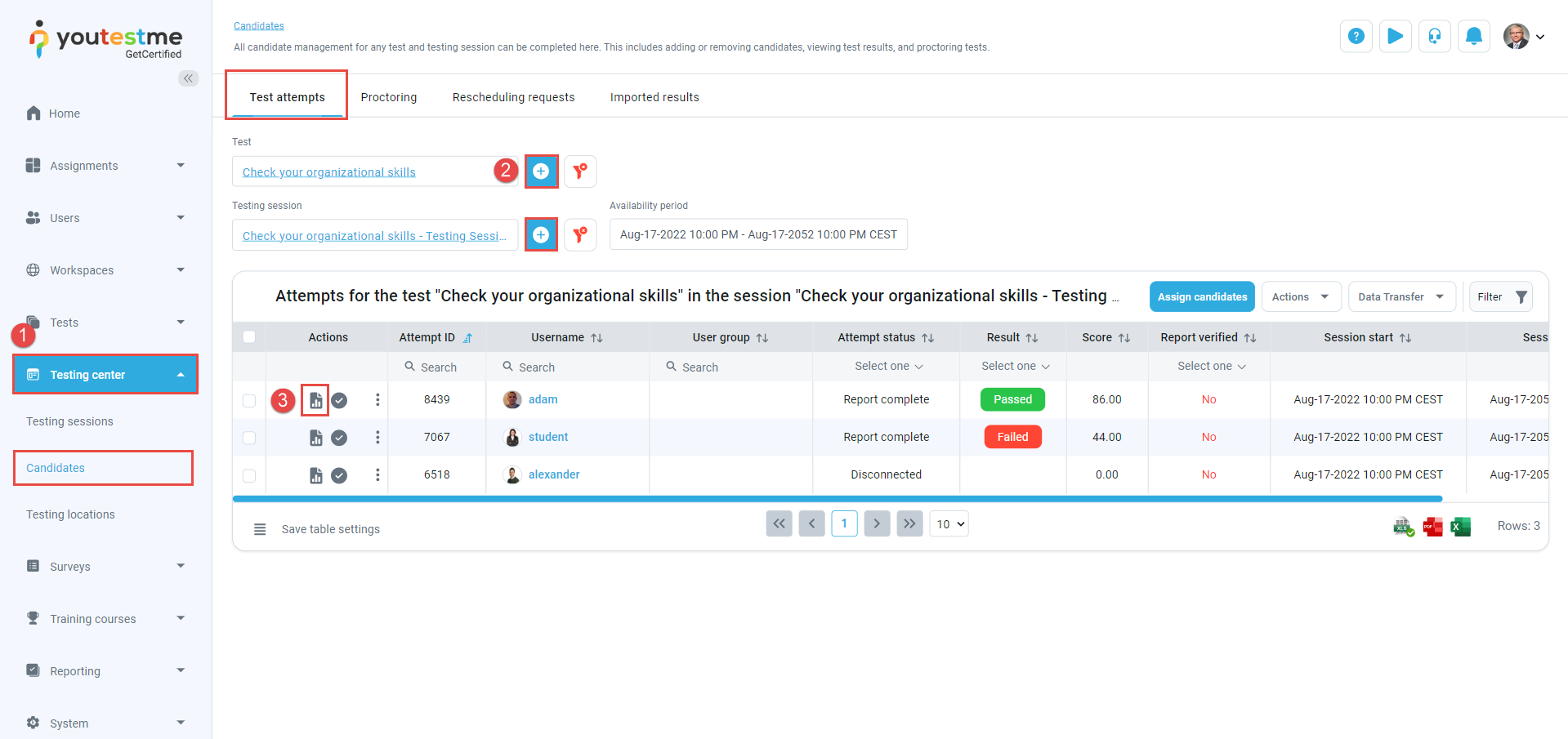Export table as Excel icon
Image resolution: width=1568 pixels, height=739 pixels.
1460,527
